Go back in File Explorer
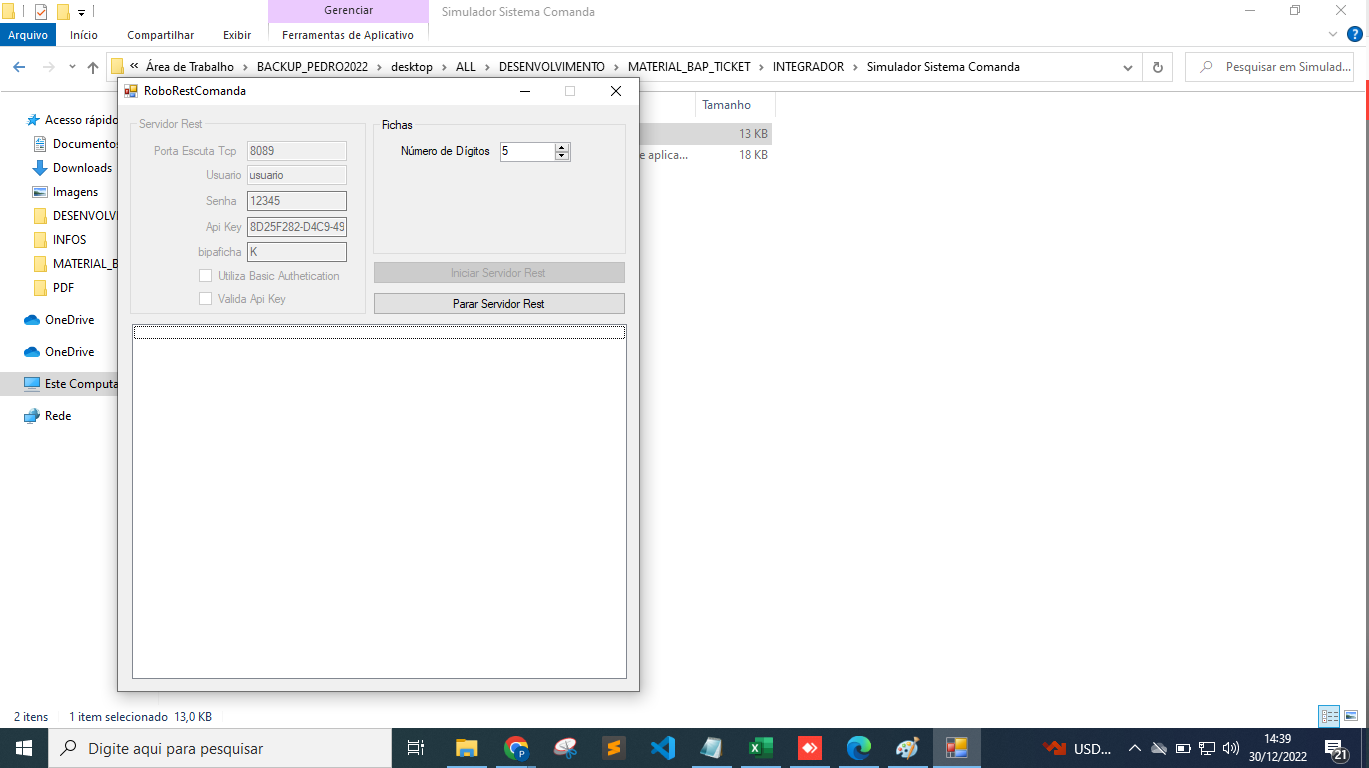The image size is (1369, 768). coord(19,67)
